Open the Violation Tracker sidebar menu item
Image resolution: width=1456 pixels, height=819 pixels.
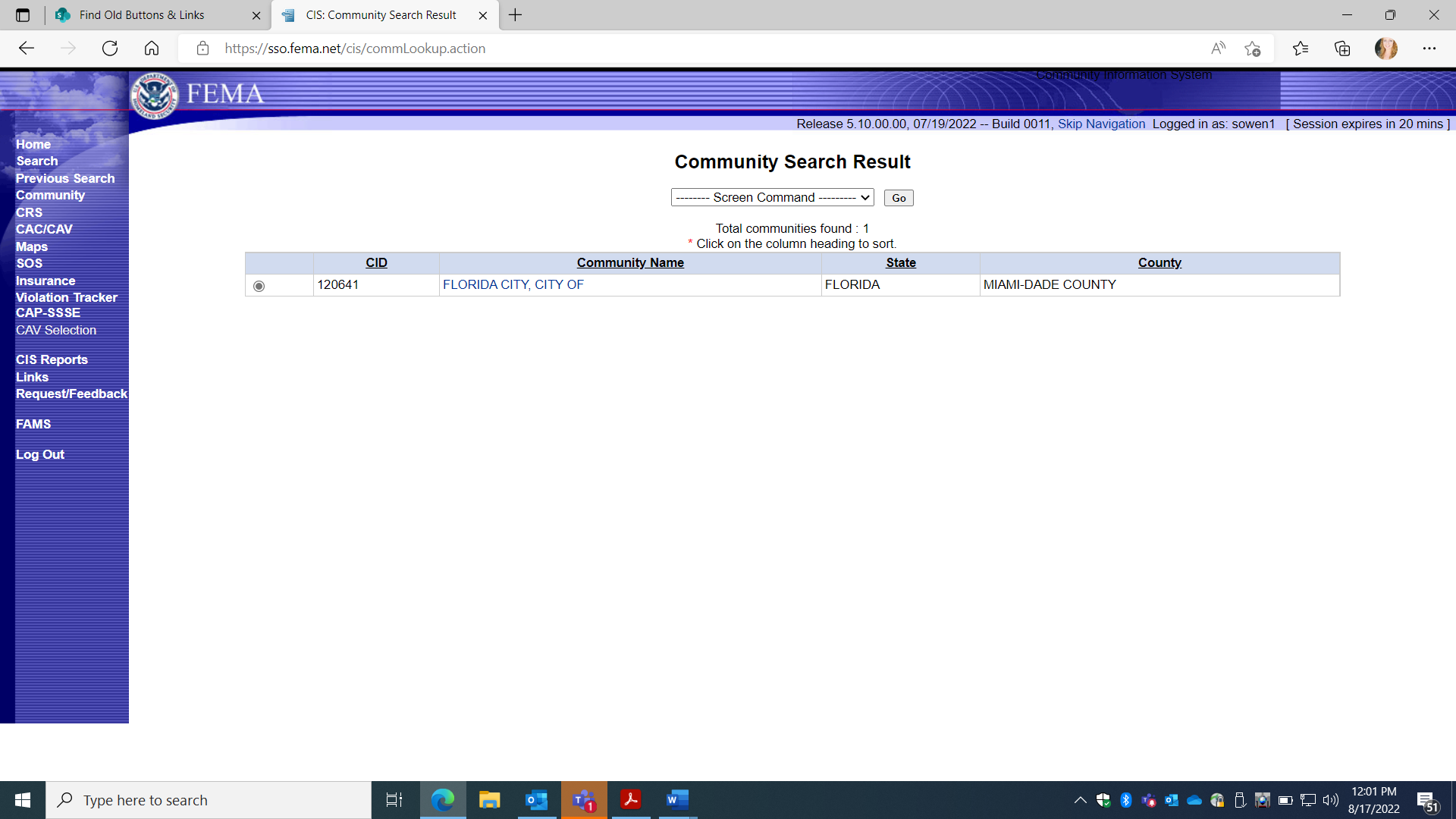click(x=67, y=297)
